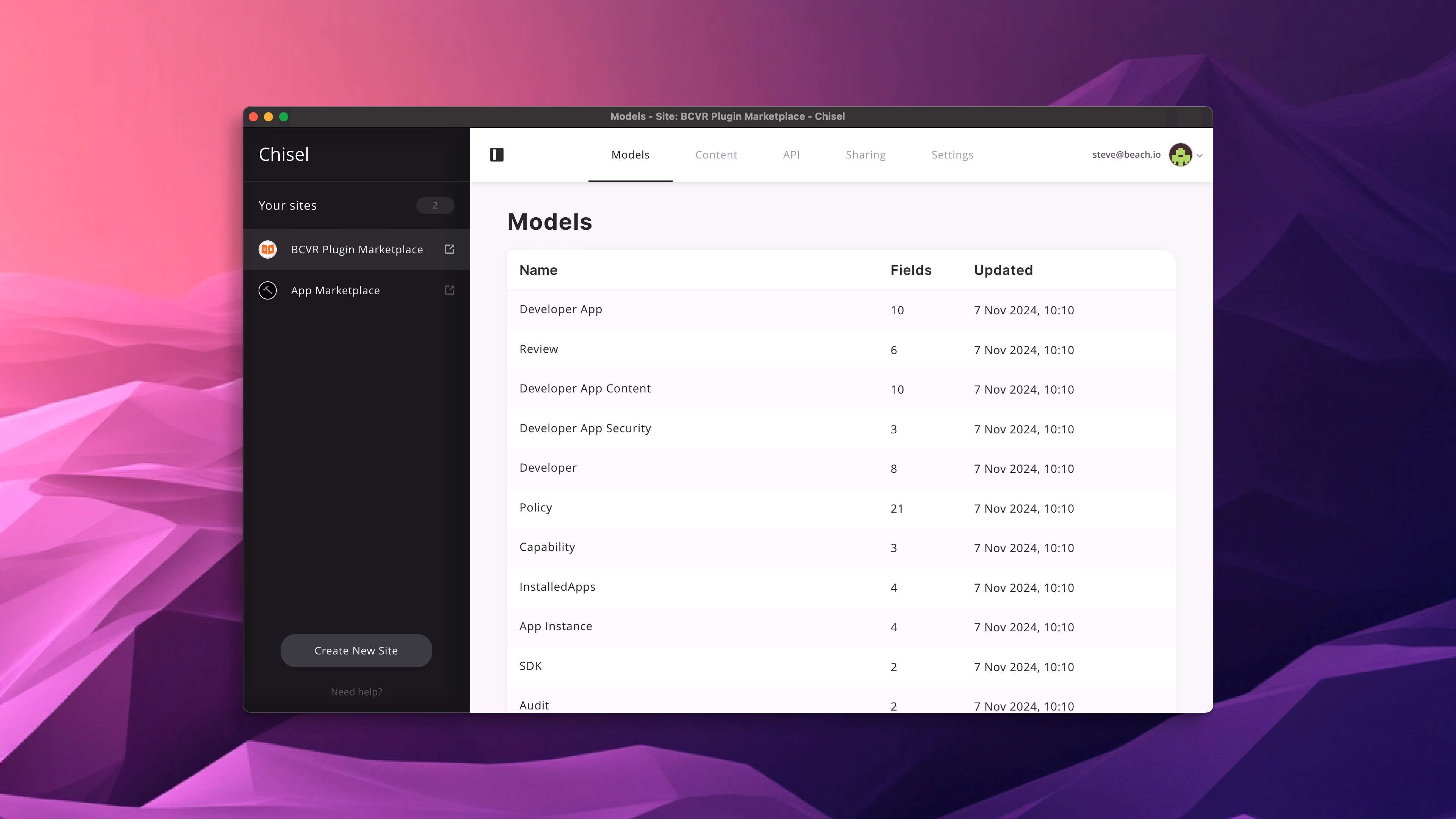The image size is (1456, 819).
Task: Click the App Marketplace chisel logo icon
Action: pos(267,290)
